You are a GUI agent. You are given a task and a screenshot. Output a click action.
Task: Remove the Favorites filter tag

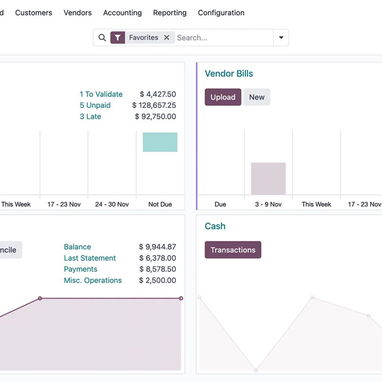tap(167, 38)
